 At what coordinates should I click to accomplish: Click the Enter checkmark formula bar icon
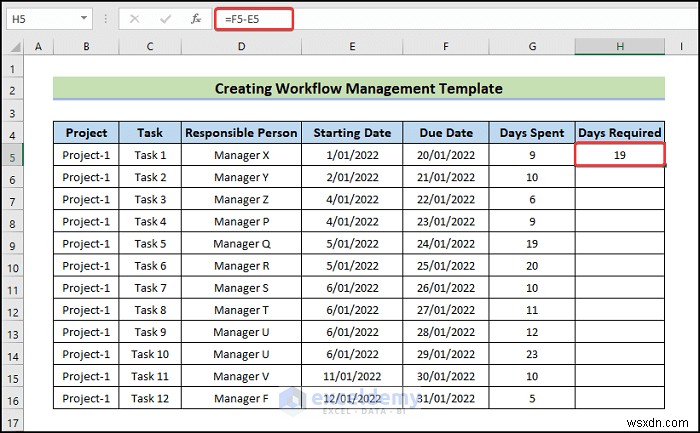[x=166, y=19]
